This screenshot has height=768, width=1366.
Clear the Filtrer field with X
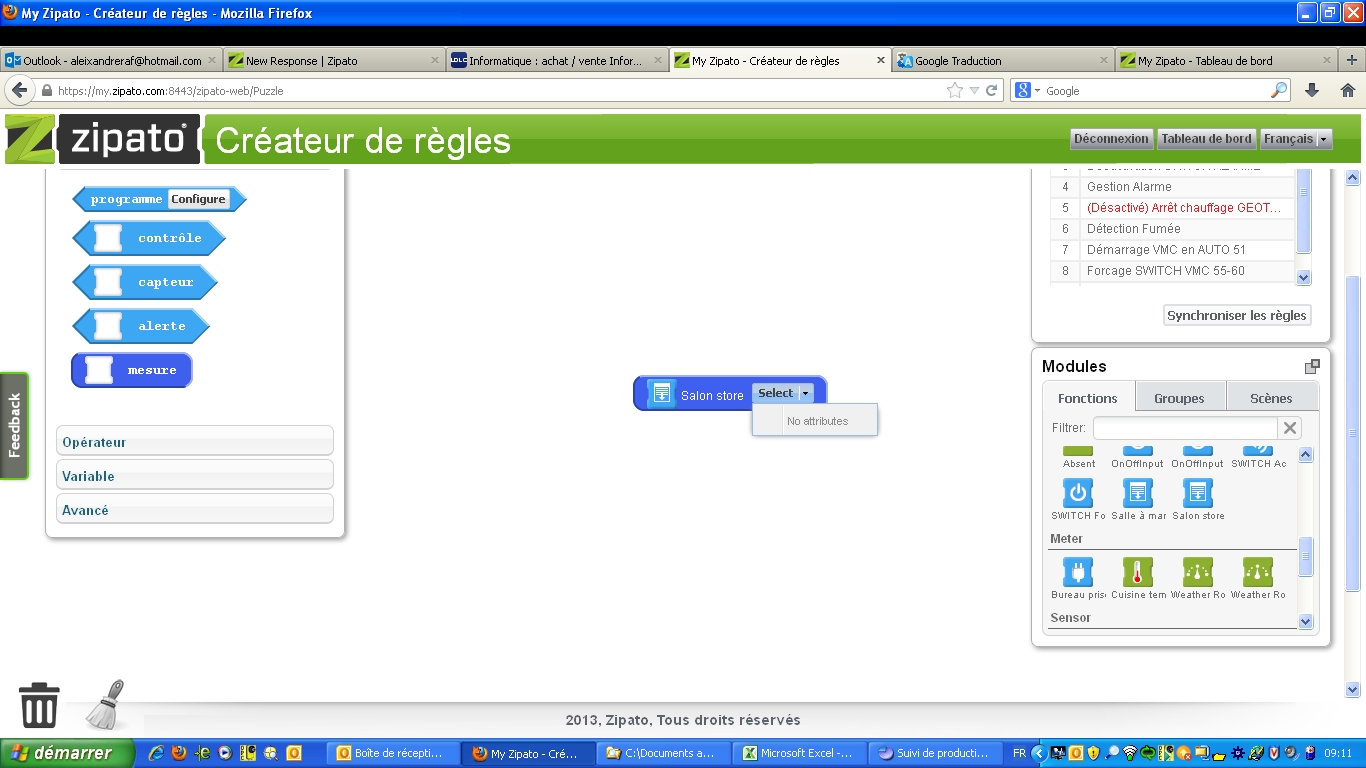tap(1290, 428)
